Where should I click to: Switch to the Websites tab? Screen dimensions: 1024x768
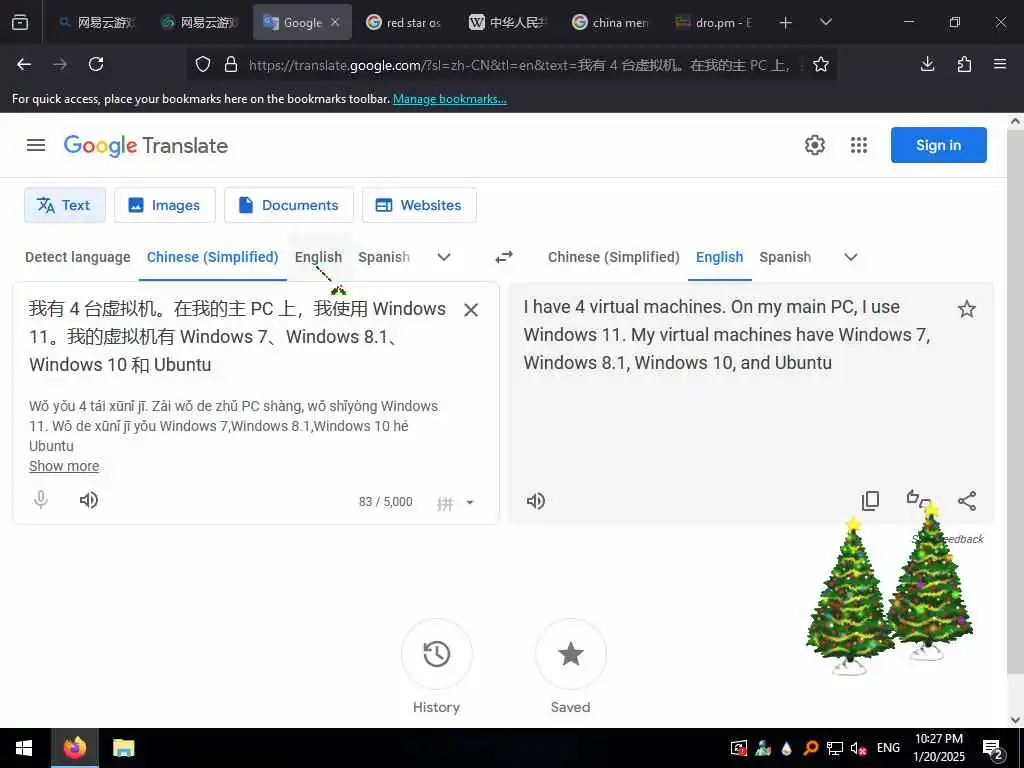[419, 205]
